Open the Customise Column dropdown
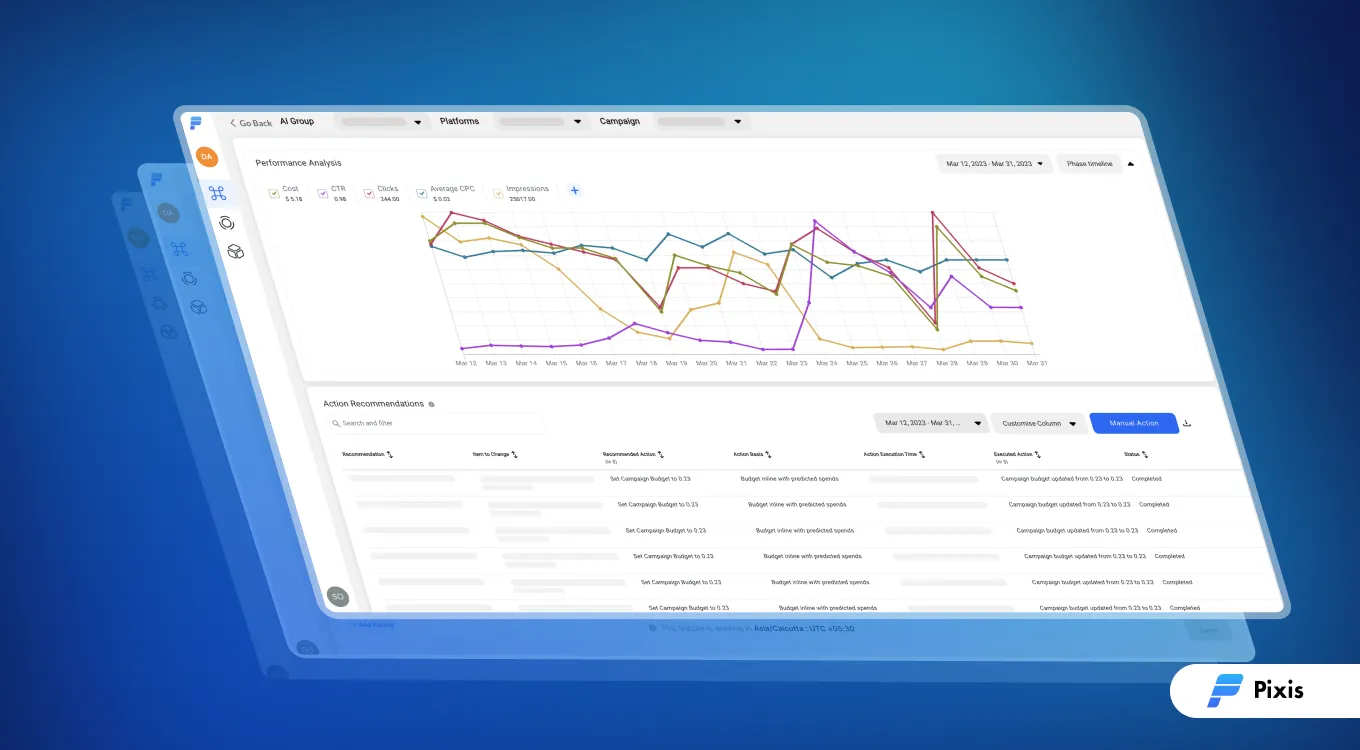 click(x=1040, y=423)
